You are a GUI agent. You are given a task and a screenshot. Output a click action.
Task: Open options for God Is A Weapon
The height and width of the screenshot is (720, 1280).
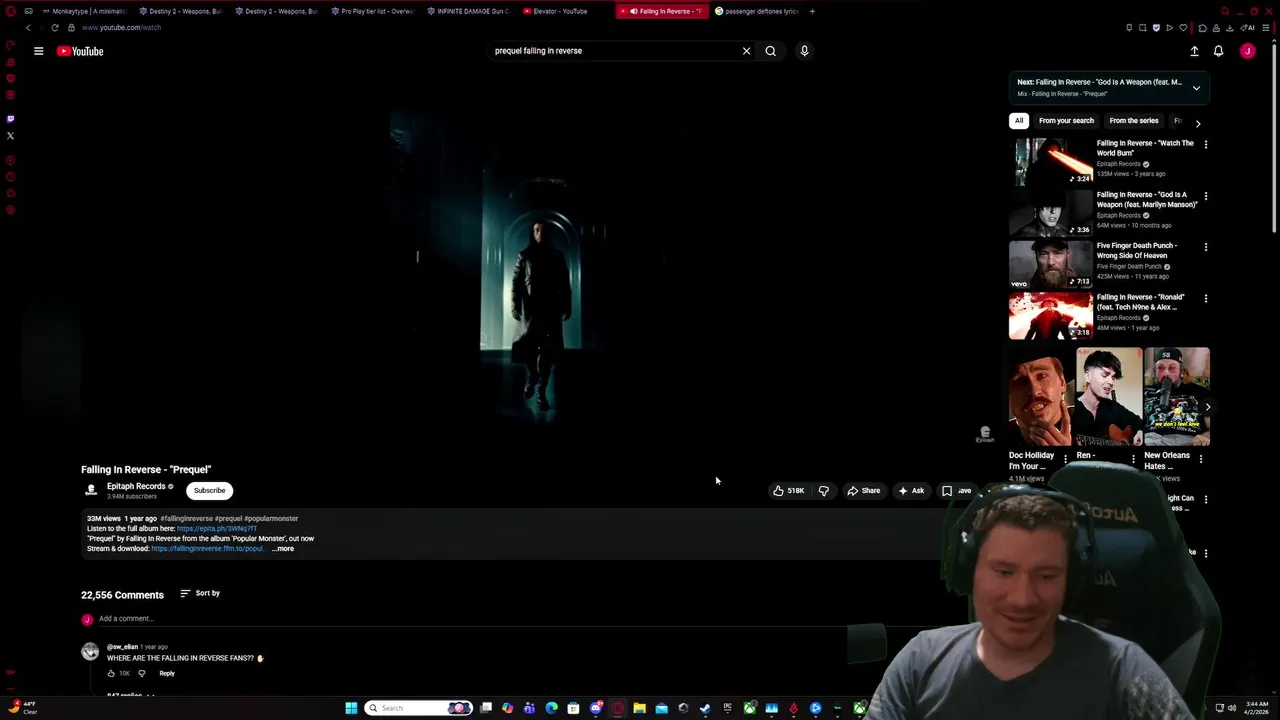coord(1205,196)
